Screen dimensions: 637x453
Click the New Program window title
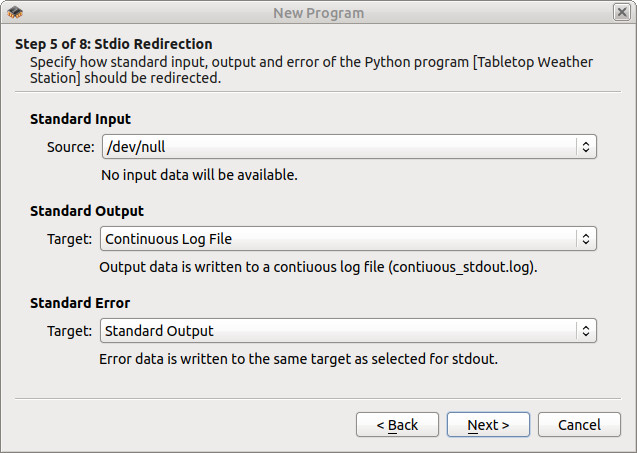click(318, 13)
